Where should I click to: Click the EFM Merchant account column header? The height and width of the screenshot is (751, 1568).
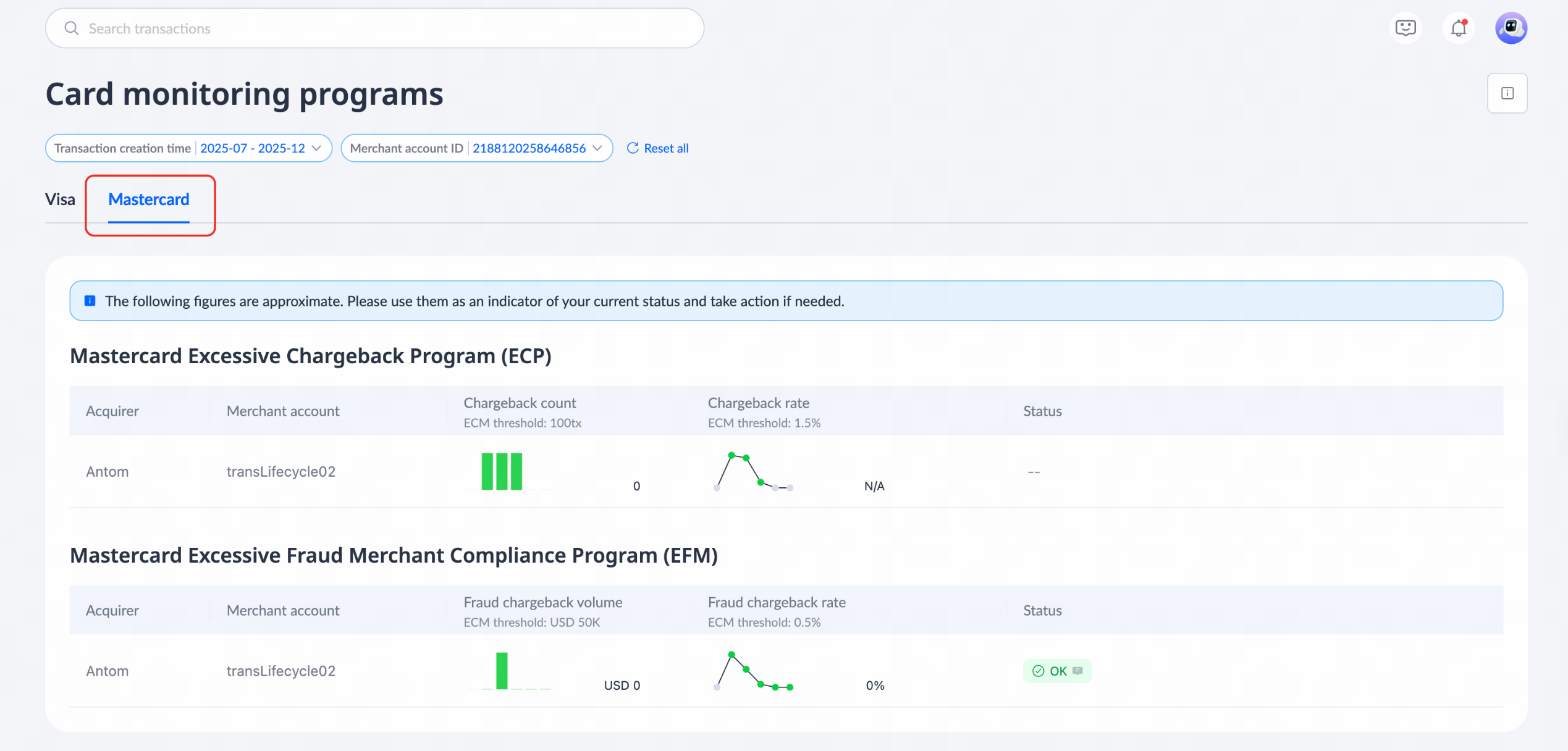point(283,610)
